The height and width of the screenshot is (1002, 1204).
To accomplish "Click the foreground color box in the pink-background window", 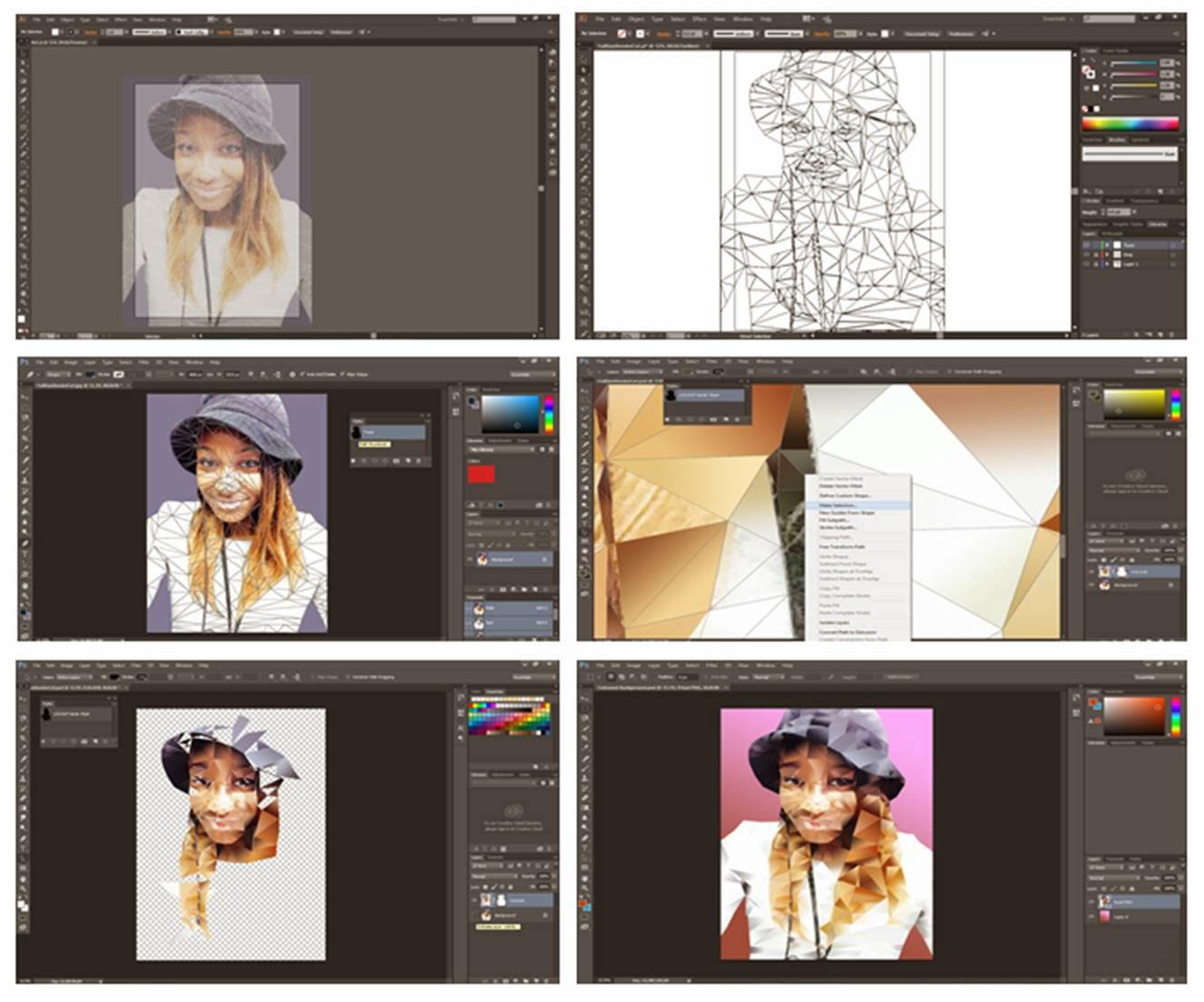I will (x=582, y=902).
